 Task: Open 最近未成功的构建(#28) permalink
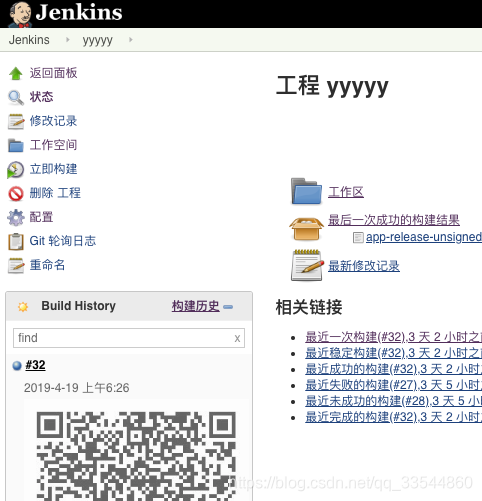[394, 401]
